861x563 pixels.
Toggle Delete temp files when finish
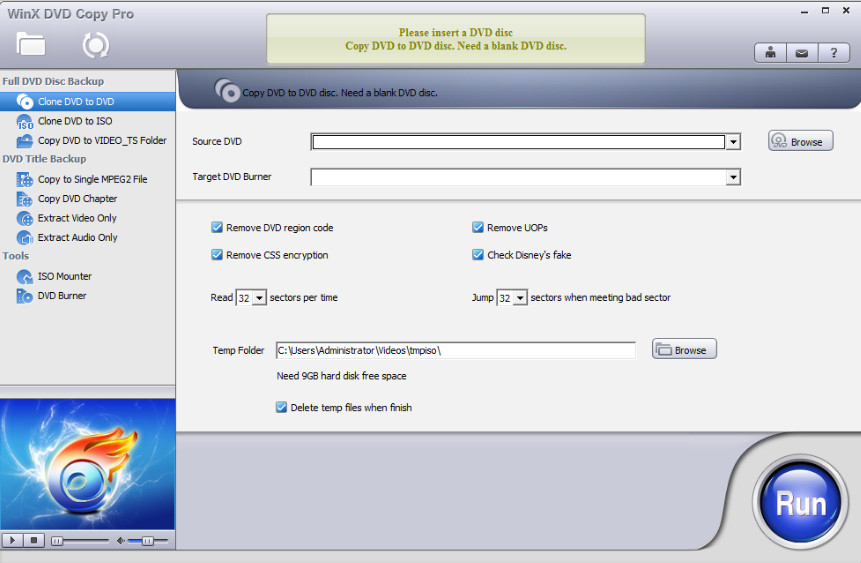(281, 408)
